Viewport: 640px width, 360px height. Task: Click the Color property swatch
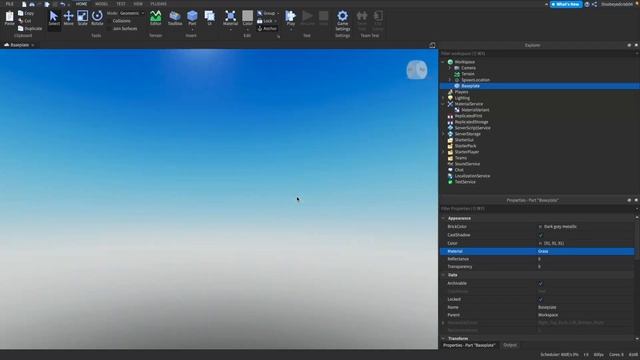pos(540,243)
